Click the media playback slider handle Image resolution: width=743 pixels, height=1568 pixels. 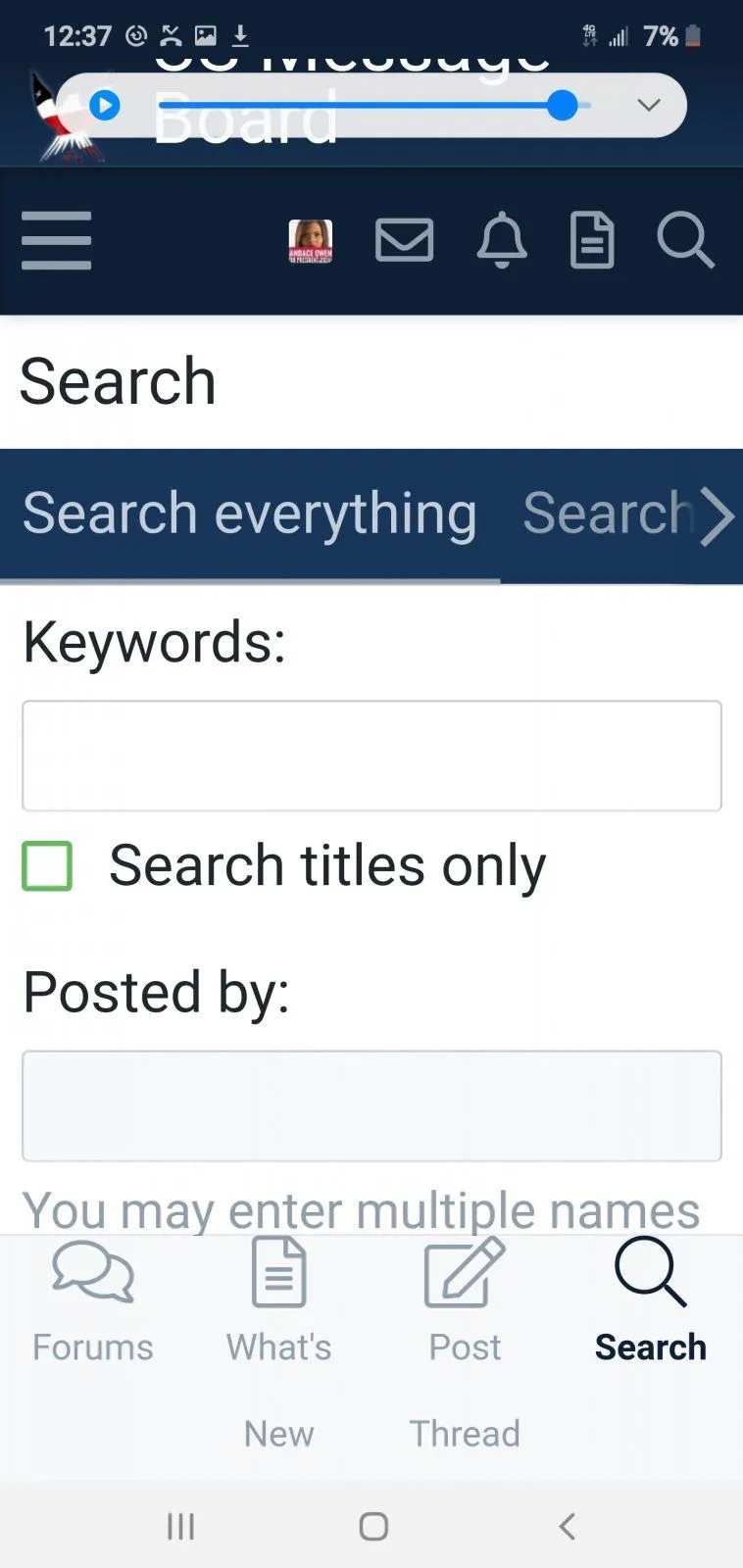562,105
